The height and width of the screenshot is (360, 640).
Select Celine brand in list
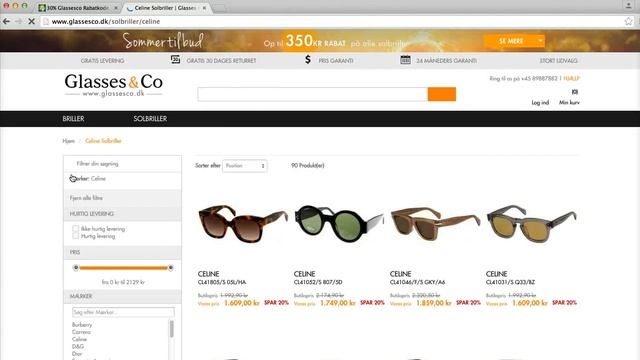(79, 339)
